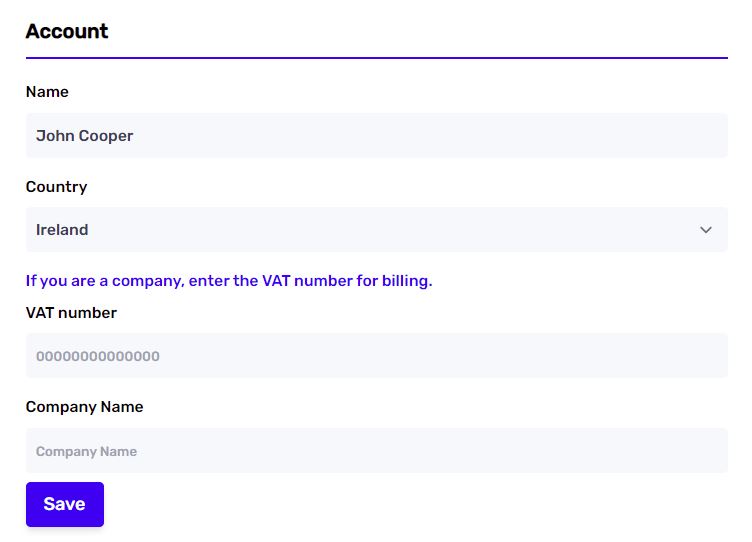Select the Ireland value text

tap(62, 230)
